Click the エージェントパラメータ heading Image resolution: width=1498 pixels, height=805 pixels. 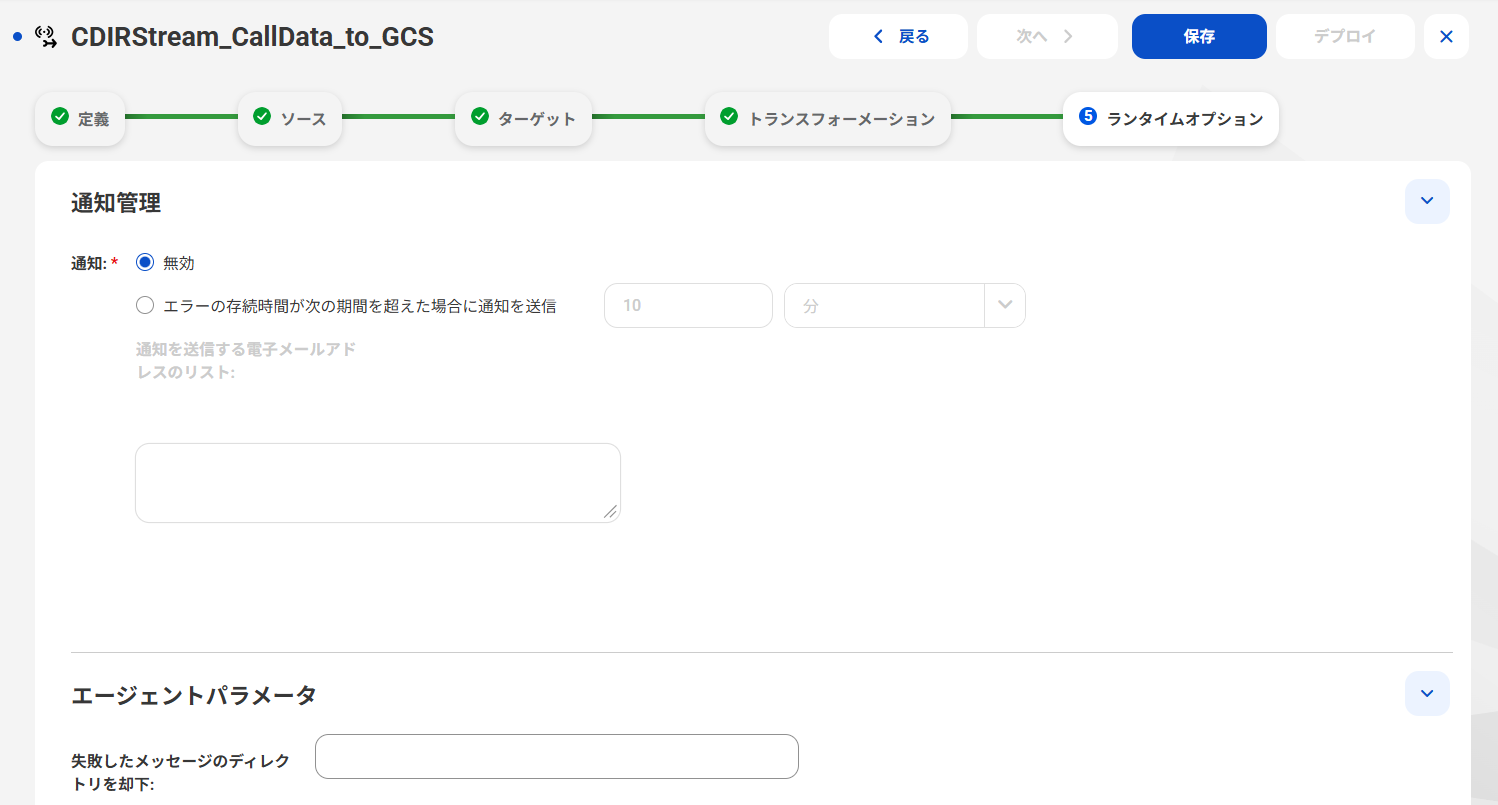194,695
